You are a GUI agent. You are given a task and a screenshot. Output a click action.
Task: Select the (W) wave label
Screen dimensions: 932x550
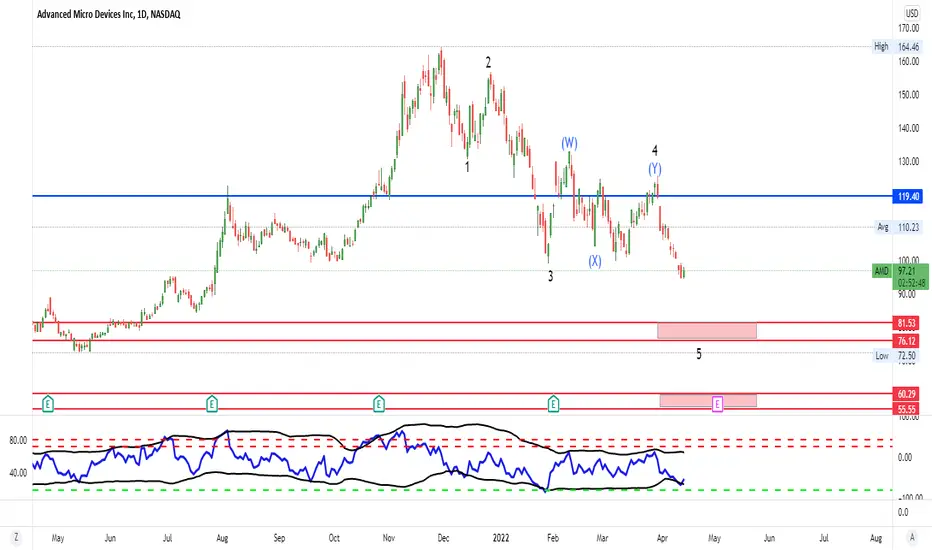(569, 143)
